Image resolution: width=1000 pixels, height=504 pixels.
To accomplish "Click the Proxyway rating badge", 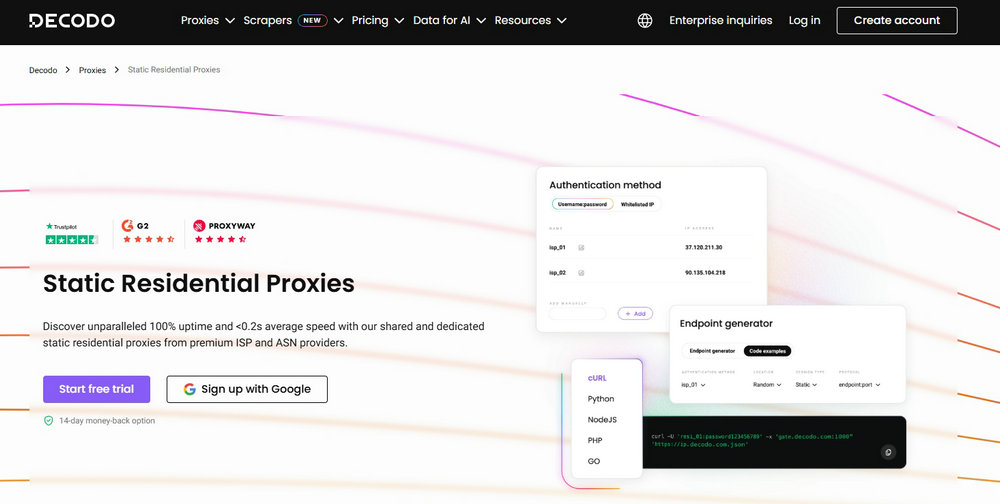I will (224, 232).
